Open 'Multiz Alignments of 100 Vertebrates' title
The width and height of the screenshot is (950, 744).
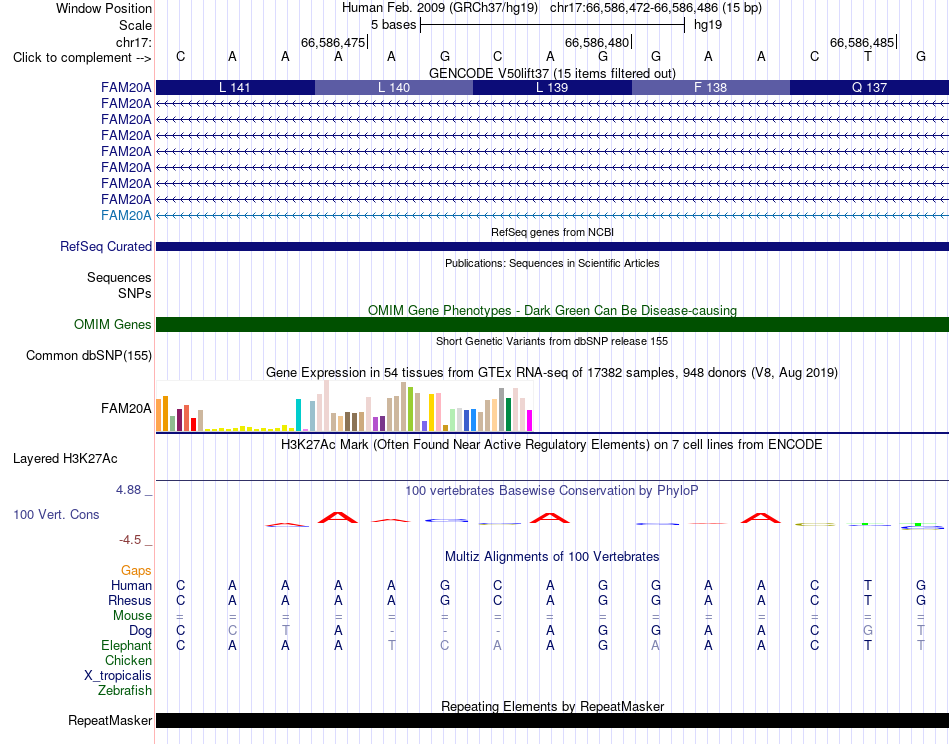pos(552,556)
